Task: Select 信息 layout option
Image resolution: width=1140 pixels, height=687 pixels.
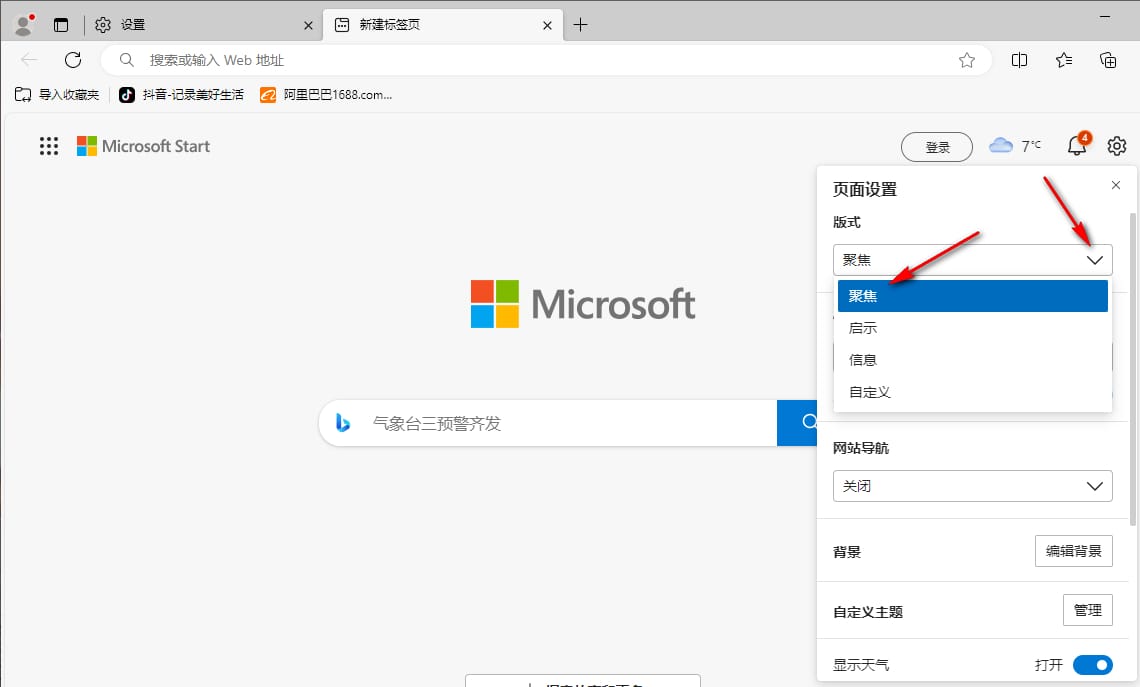Action: [x=973, y=360]
